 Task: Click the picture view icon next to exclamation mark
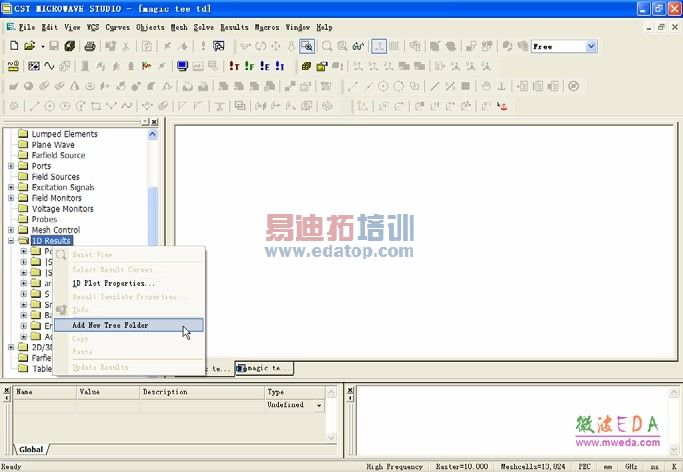click(219, 46)
